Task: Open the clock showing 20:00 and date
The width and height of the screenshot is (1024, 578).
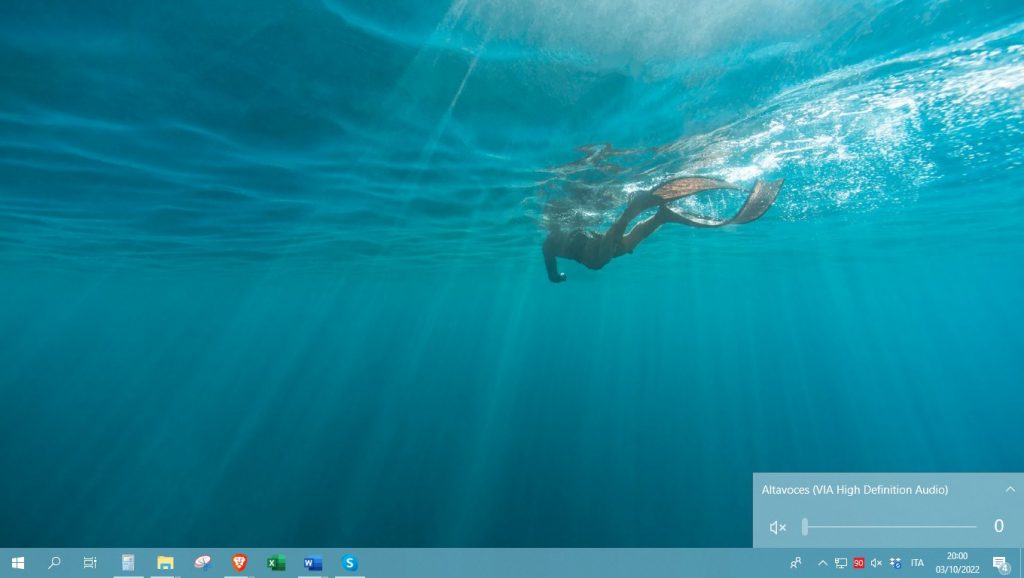Action: click(957, 563)
